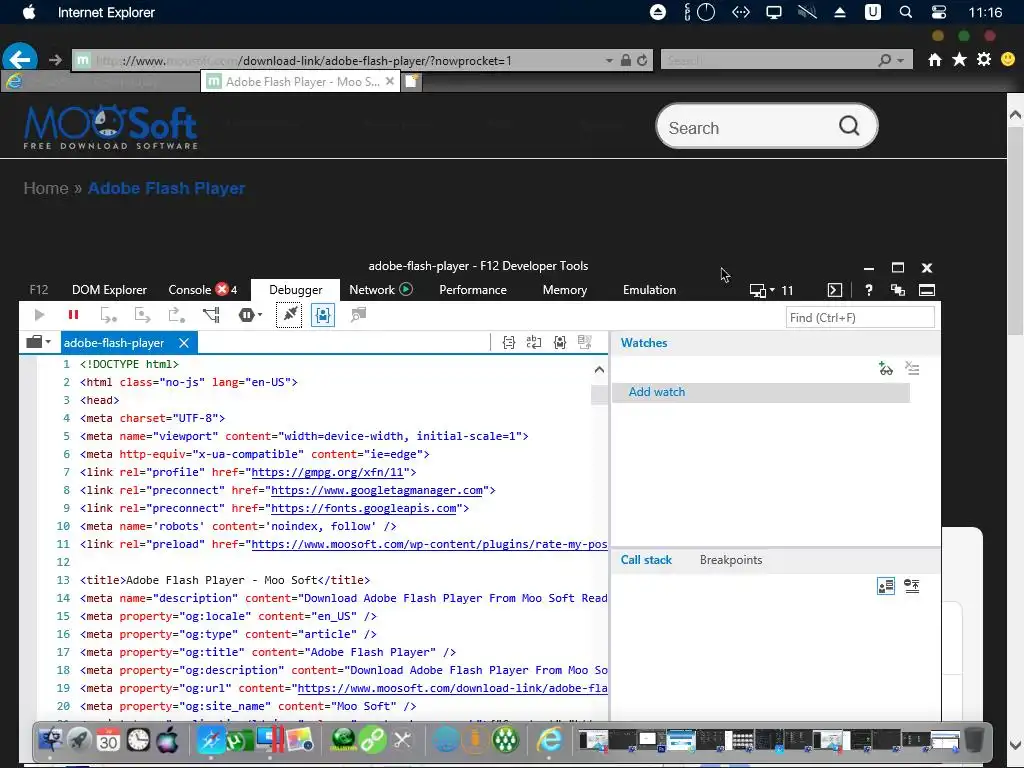Screen dimensions: 1024x768
Task: Click the Add watch entry row
Action: [x=761, y=392]
